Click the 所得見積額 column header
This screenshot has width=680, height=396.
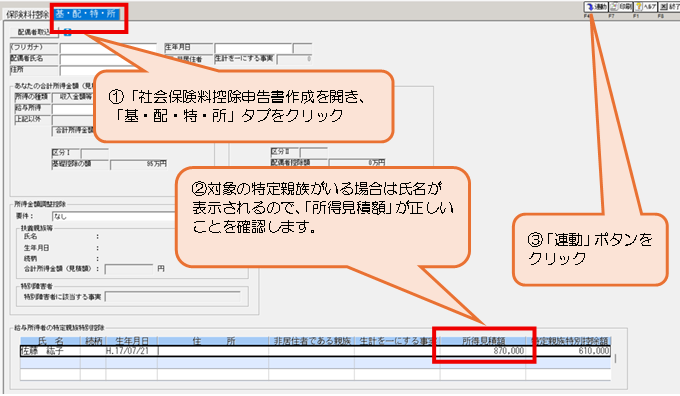pyautogui.click(x=483, y=341)
